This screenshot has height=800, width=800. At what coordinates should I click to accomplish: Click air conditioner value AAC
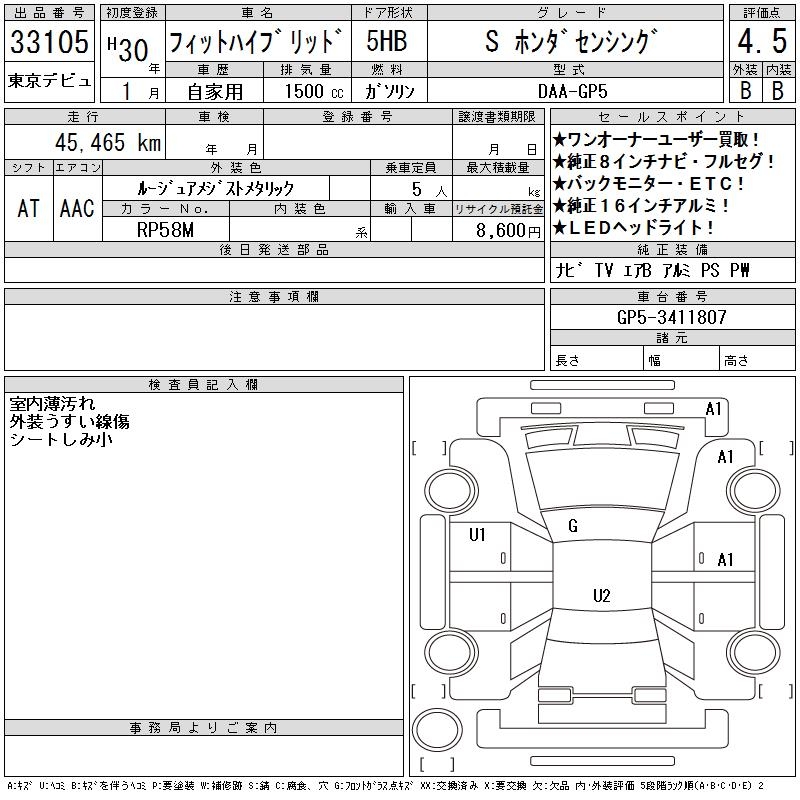tap(77, 208)
